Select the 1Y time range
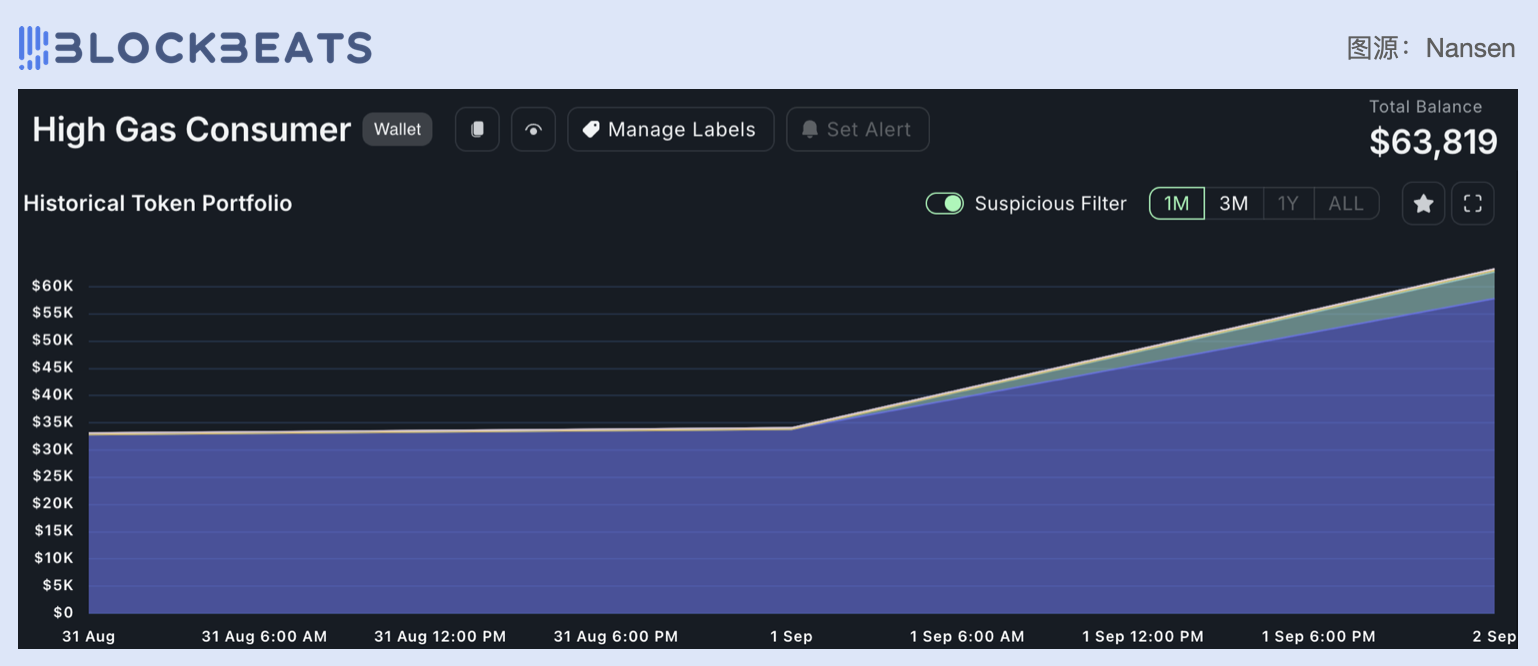1538x666 pixels. click(1288, 204)
